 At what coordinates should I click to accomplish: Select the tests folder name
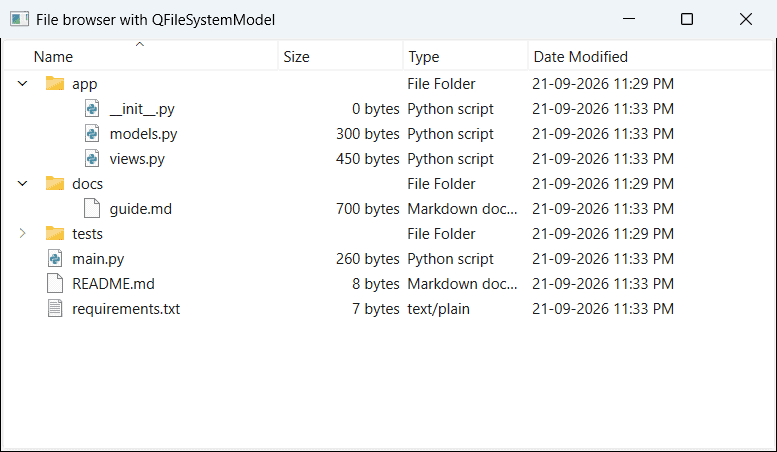(x=87, y=234)
